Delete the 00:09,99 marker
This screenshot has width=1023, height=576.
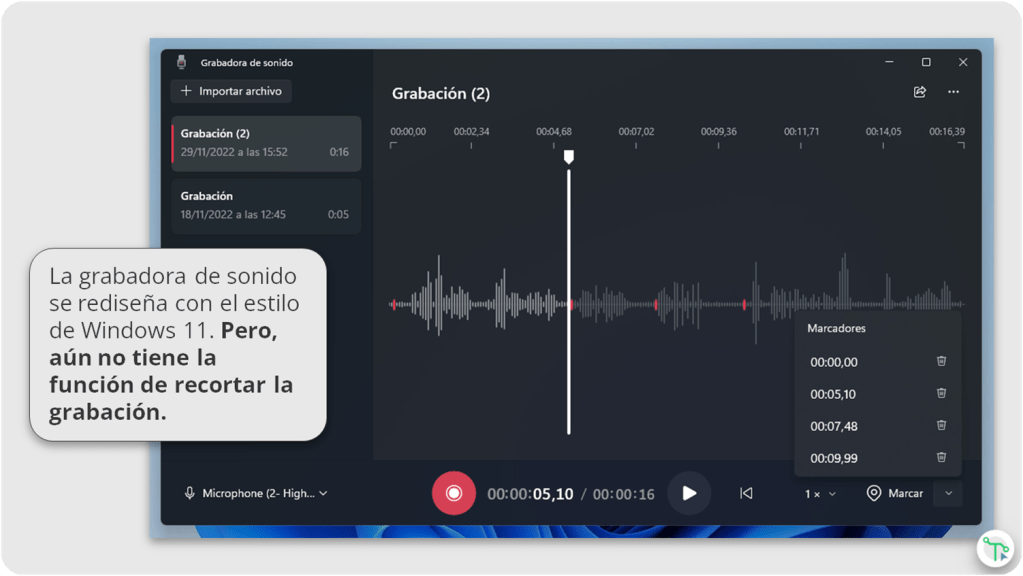pyautogui.click(x=941, y=458)
